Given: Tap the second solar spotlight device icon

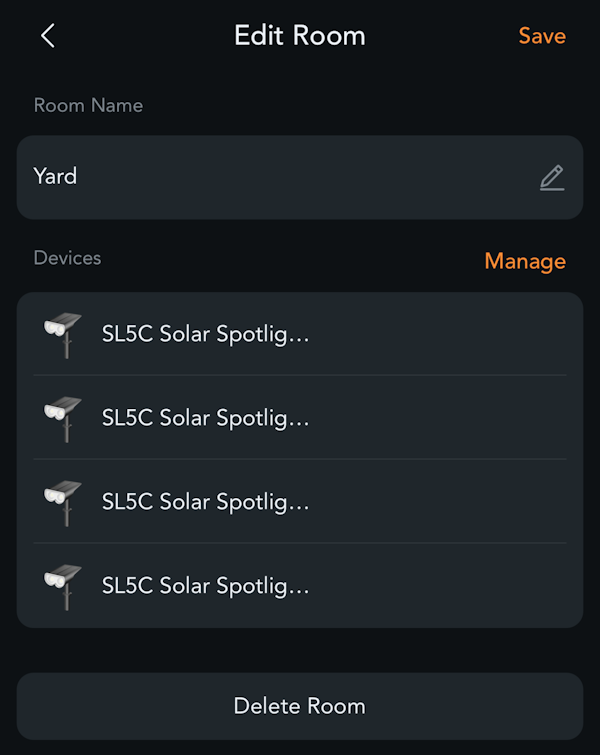Looking at the screenshot, I should tap(63, 419).
